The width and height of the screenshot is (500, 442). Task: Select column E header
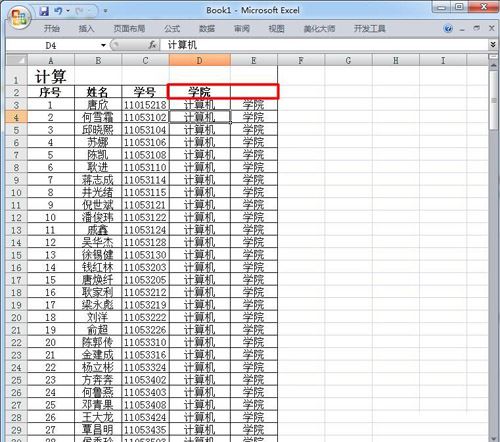[254, 60]
